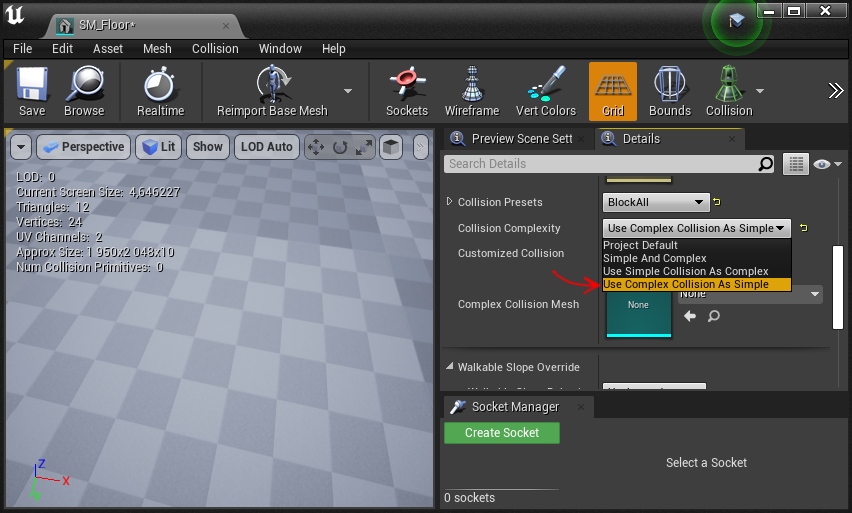Screen dimensions: 852x513
Task: Collapse the Walkable Slope Override section
Action: pyautogui.click(x=449, y=367)
